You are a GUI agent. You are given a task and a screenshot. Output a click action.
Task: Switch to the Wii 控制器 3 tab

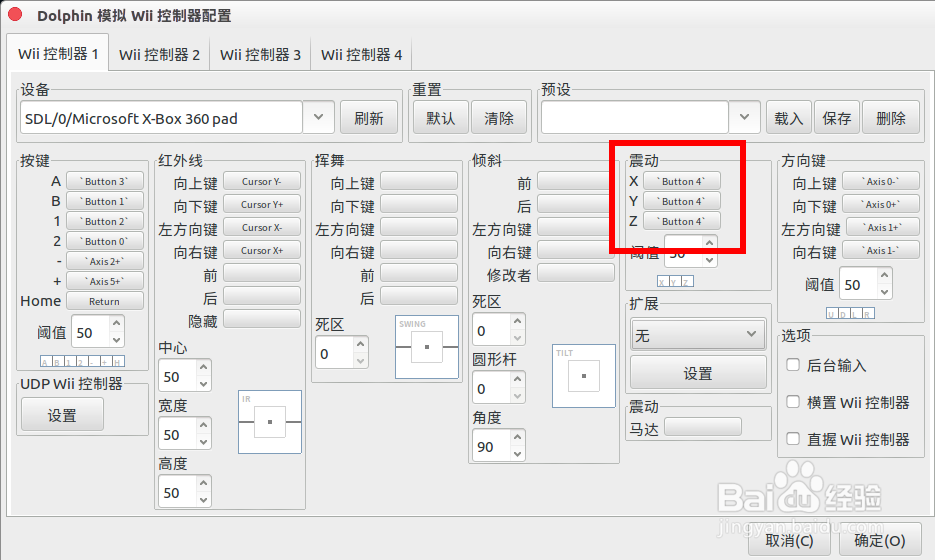tap(260, 55)
